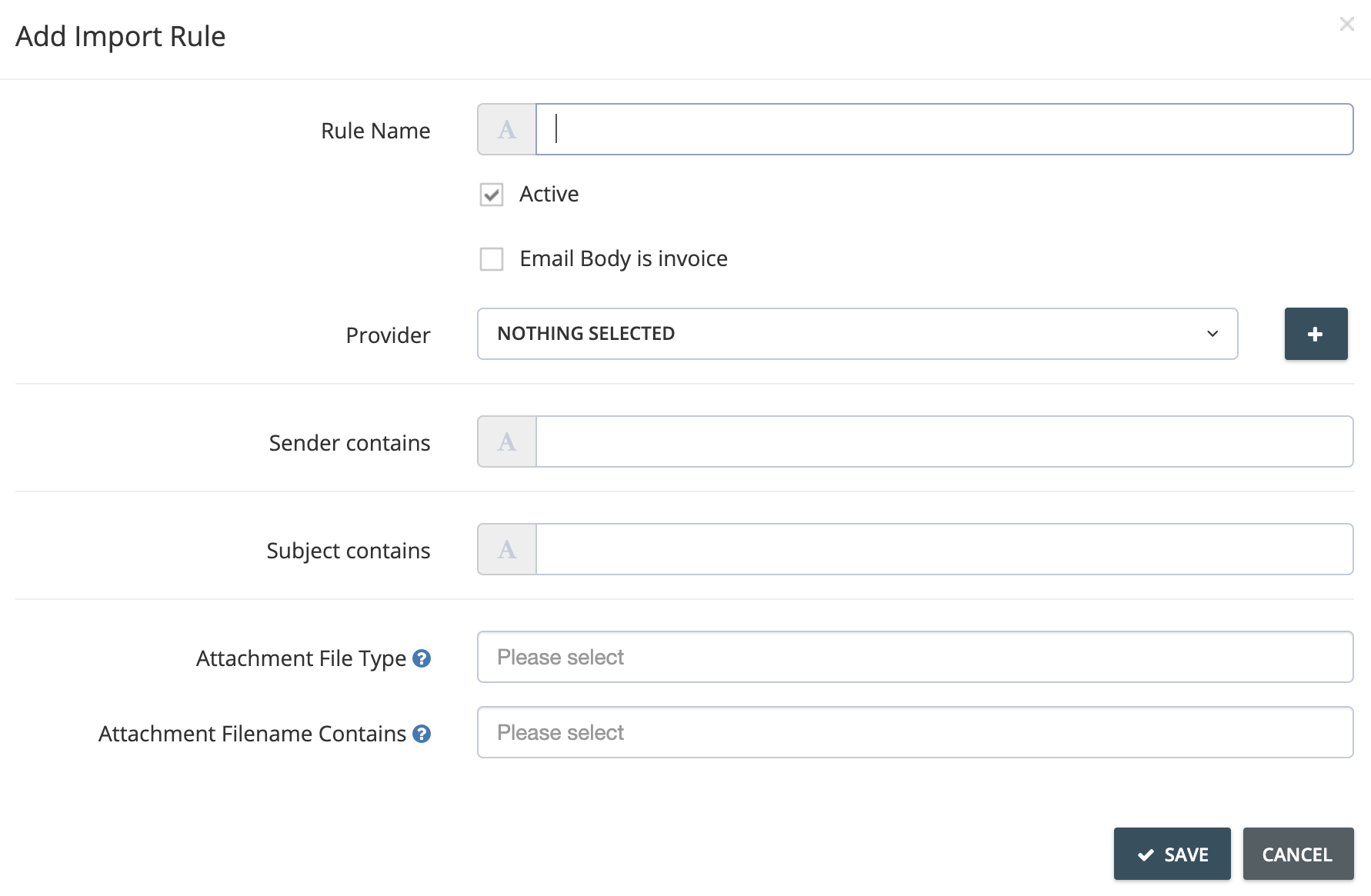
Task: Open help for Attachment File Type
Action: [x=422, y=658]
